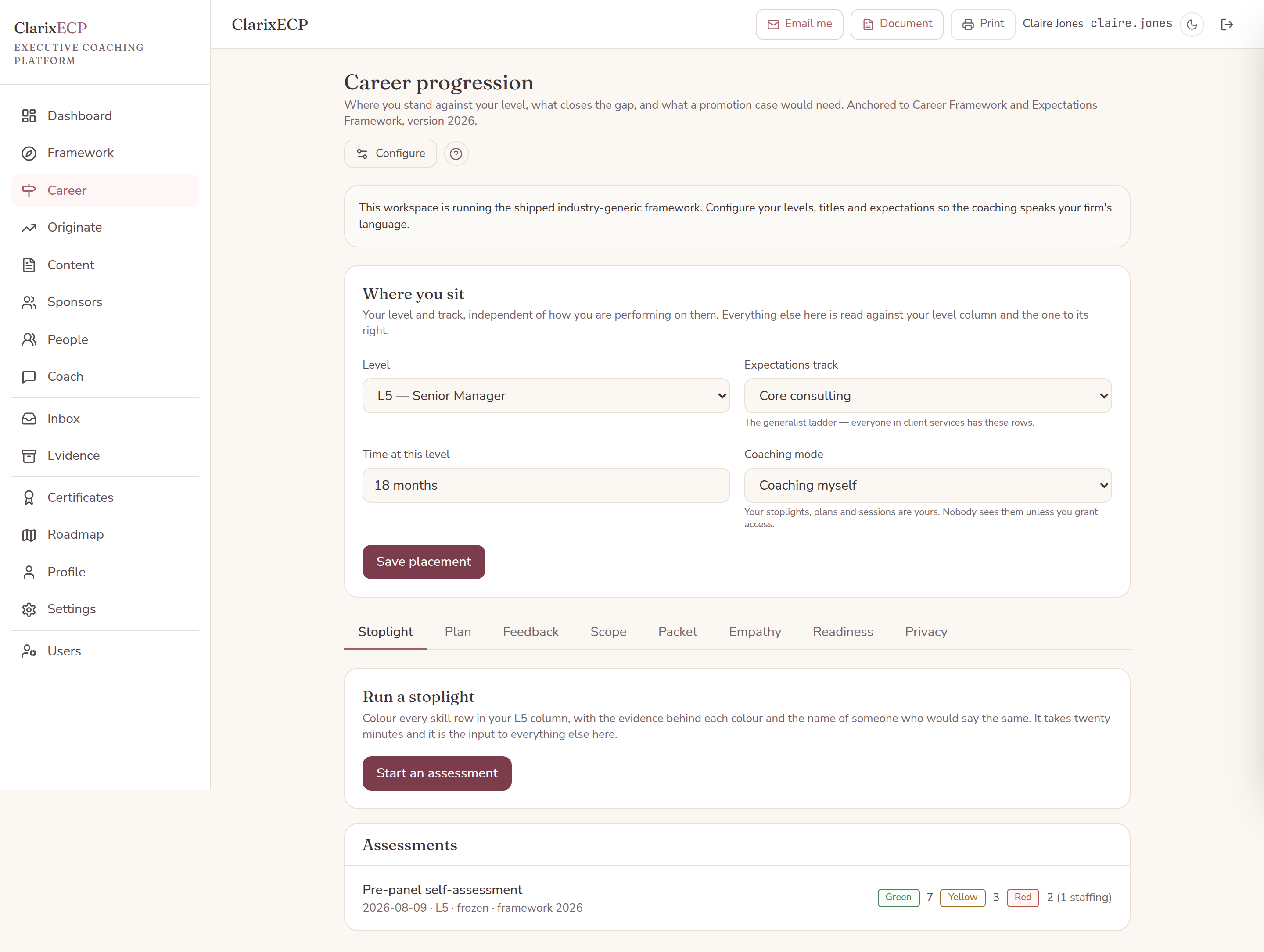Click the Profile person icon
The width and height of the screenshot is (1264, 952).
click(x=29, y=572)
